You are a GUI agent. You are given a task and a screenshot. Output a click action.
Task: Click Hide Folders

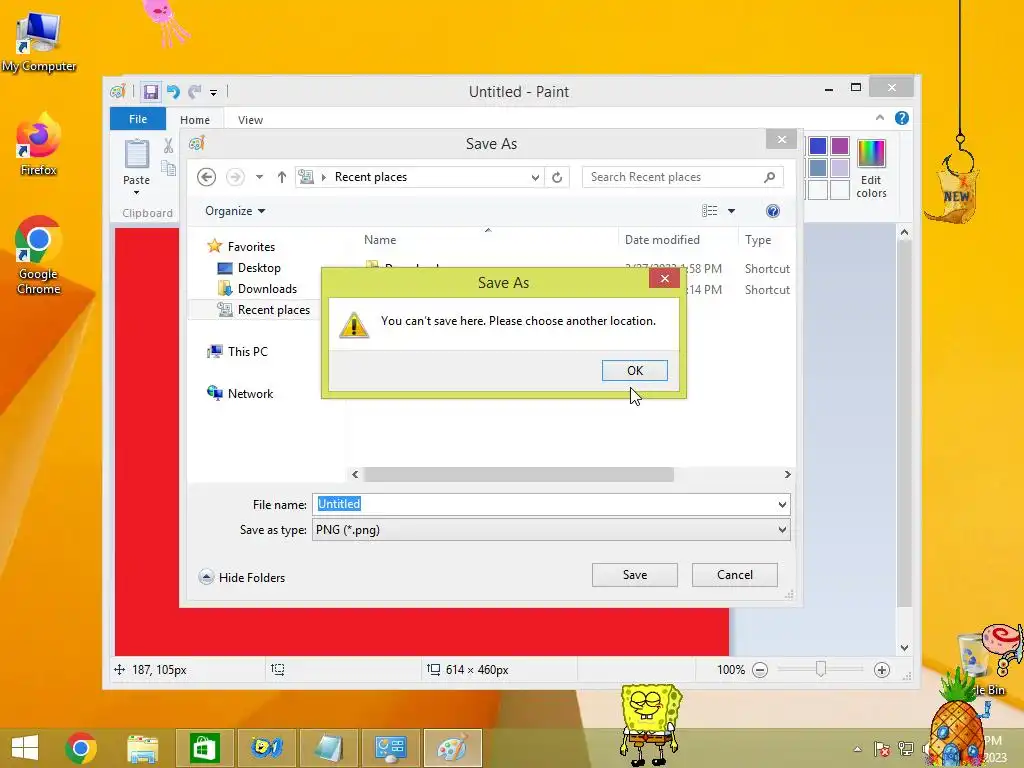tap(242, 577)
